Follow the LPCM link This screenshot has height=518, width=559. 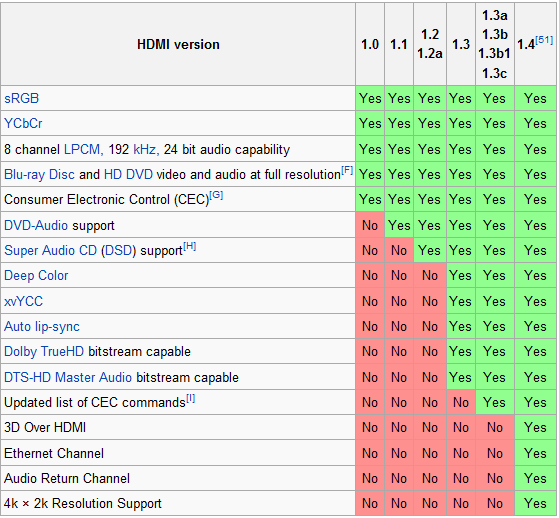click(82, 149)
